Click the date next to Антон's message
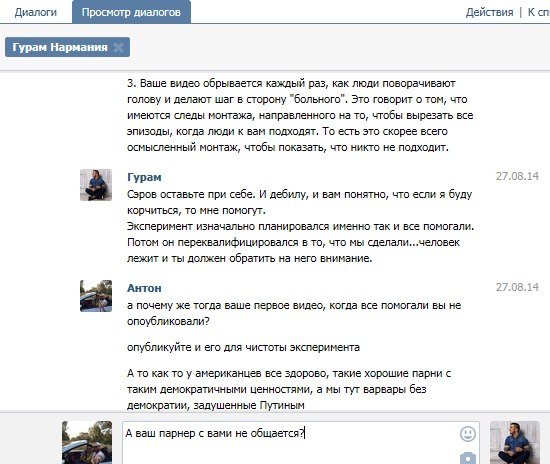Image resolution: width=550 pixels, height=464 pixels. click(517, 287)
